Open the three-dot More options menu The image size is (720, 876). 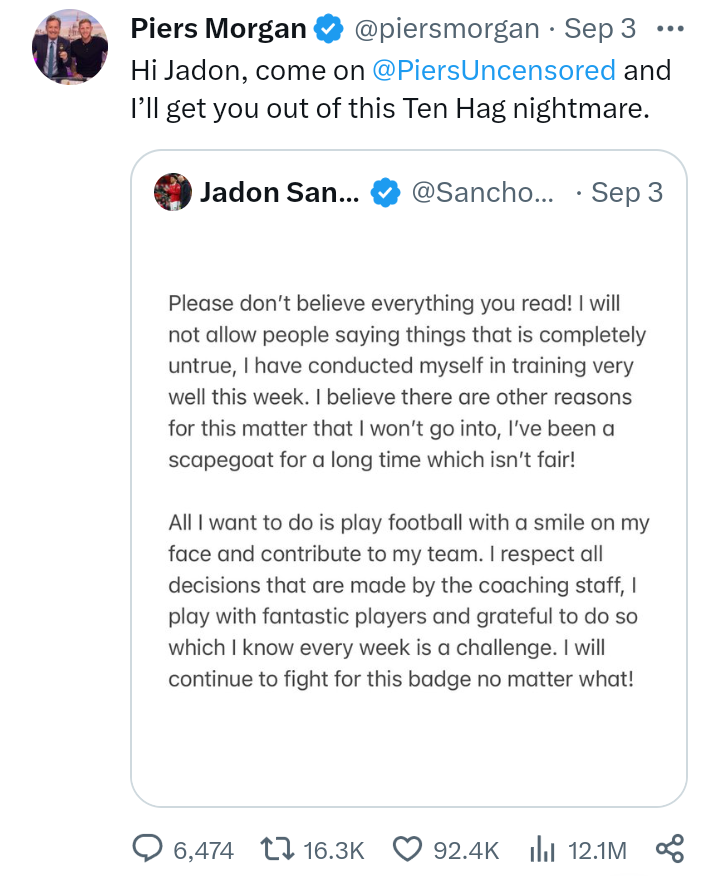(670, 29)
